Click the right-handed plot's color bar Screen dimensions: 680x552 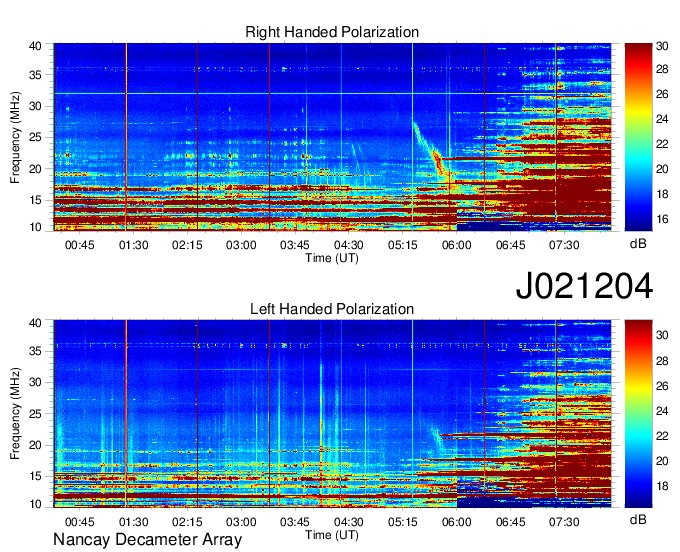coord(638,137)
